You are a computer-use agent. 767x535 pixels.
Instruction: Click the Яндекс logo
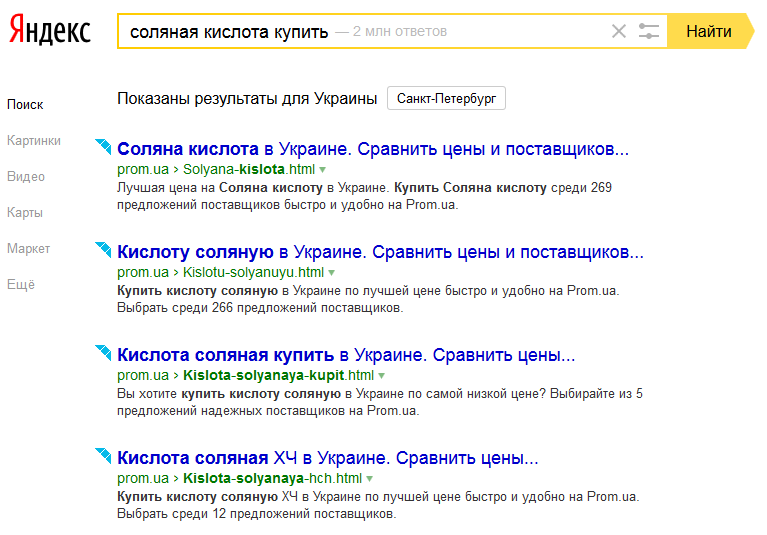point(50,30)
